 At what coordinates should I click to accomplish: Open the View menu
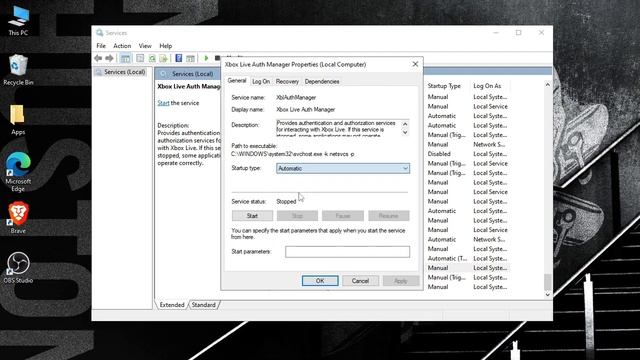145,46
